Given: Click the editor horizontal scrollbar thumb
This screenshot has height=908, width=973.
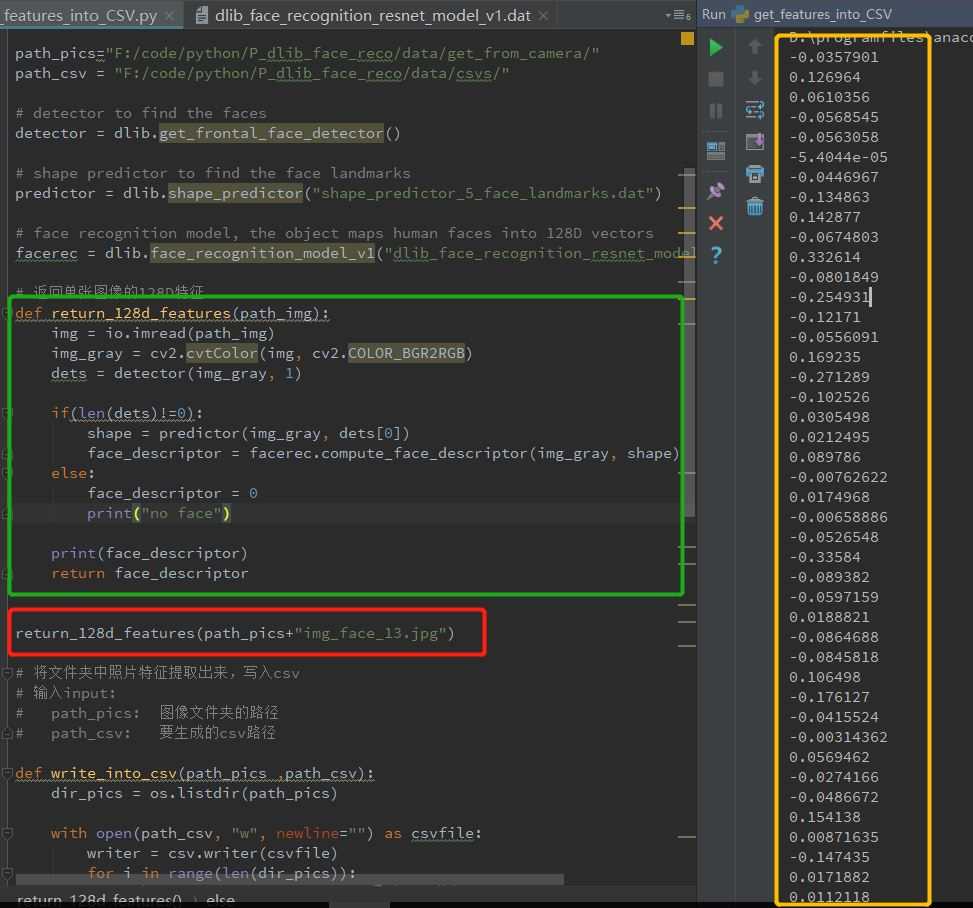Looking at the screenshot, I should [x=290, y=879].
